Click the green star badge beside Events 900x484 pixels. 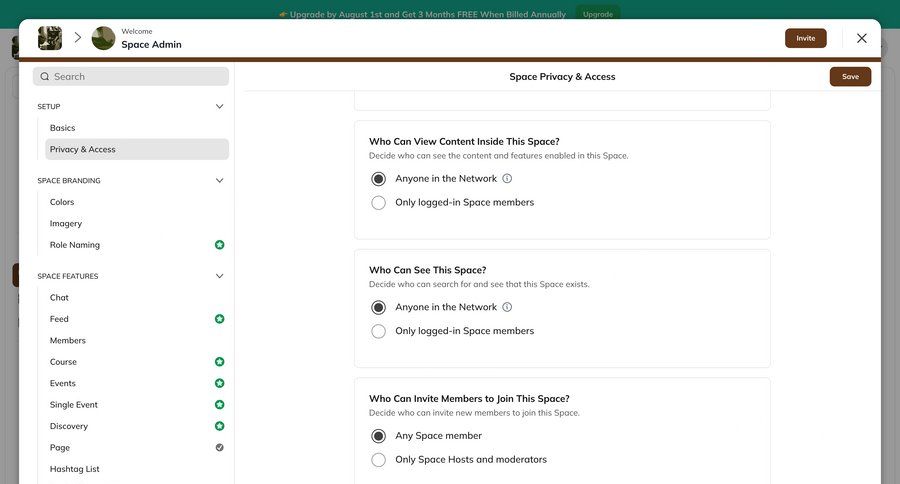click(x=219, y=383)
